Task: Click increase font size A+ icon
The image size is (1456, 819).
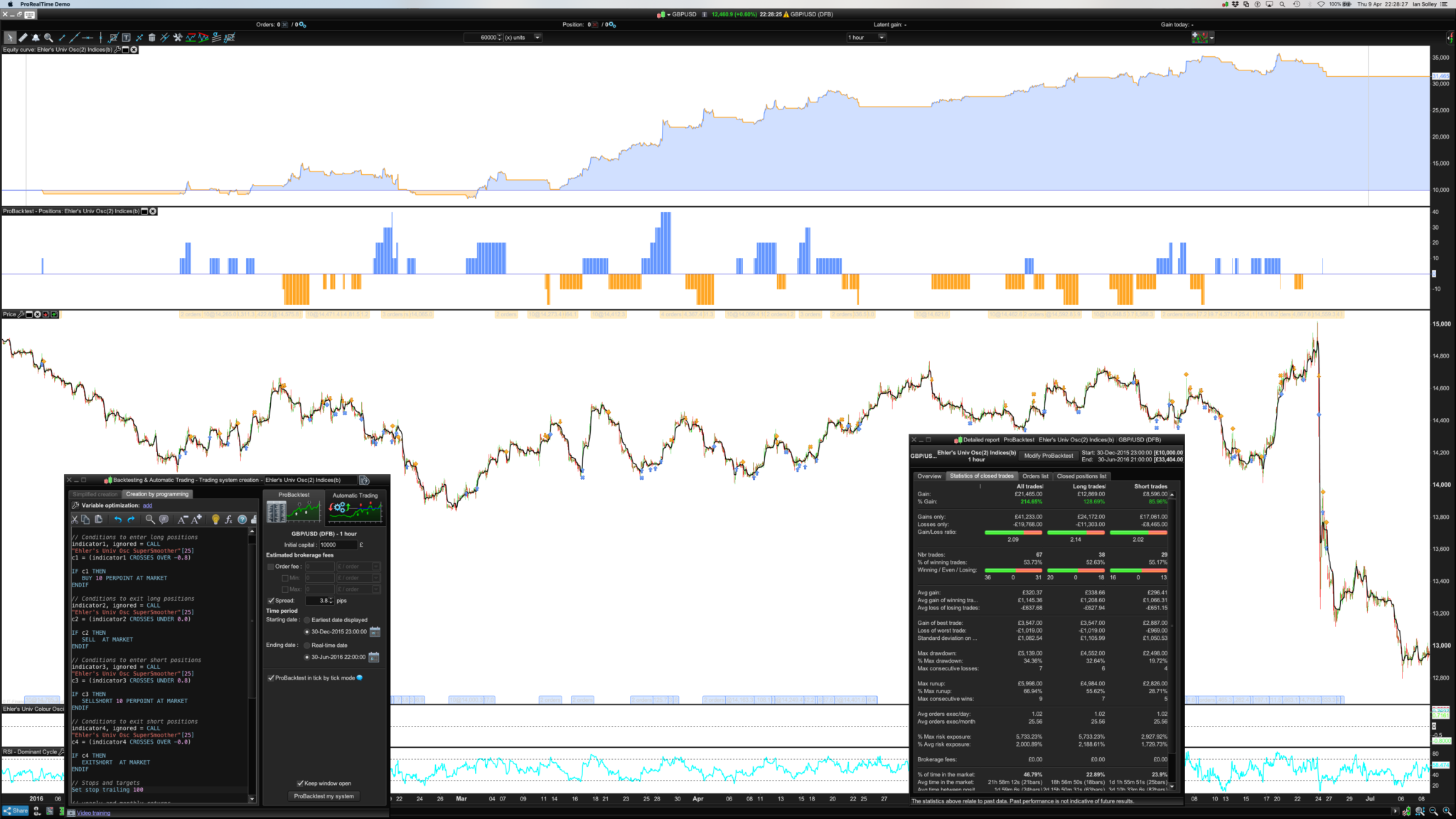Action: click(197, 520)
